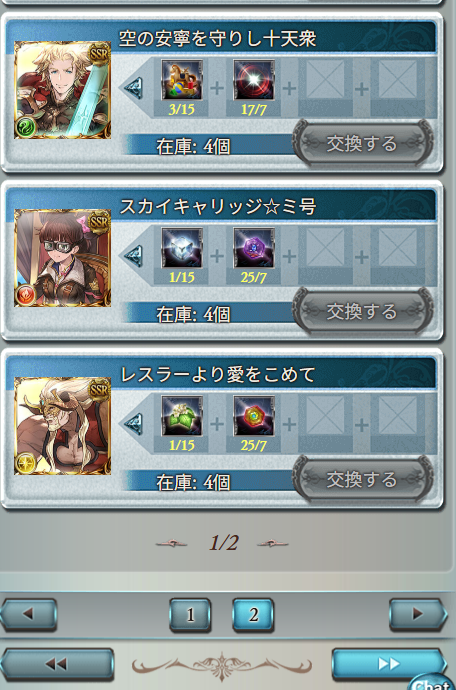
Task: Click the crystal arrow beside the wrestler materials
Action: pyautogui.click(x=133, y=424)
